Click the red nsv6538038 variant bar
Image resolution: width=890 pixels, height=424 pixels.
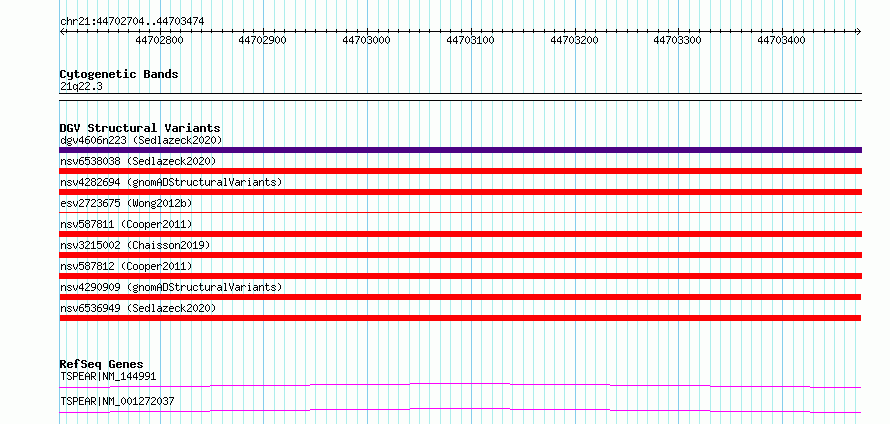(x=460, y=171)
